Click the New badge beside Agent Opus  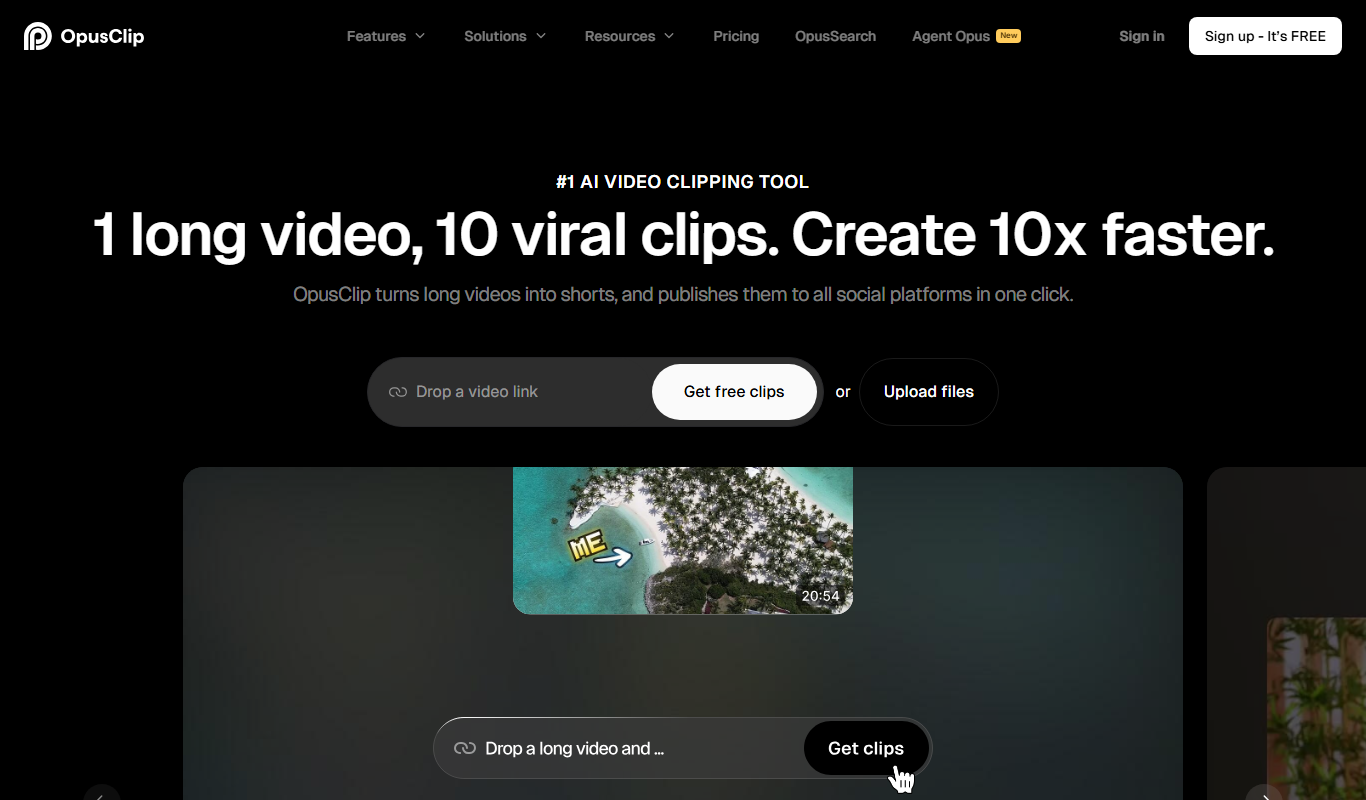[x=1009, y=36]
